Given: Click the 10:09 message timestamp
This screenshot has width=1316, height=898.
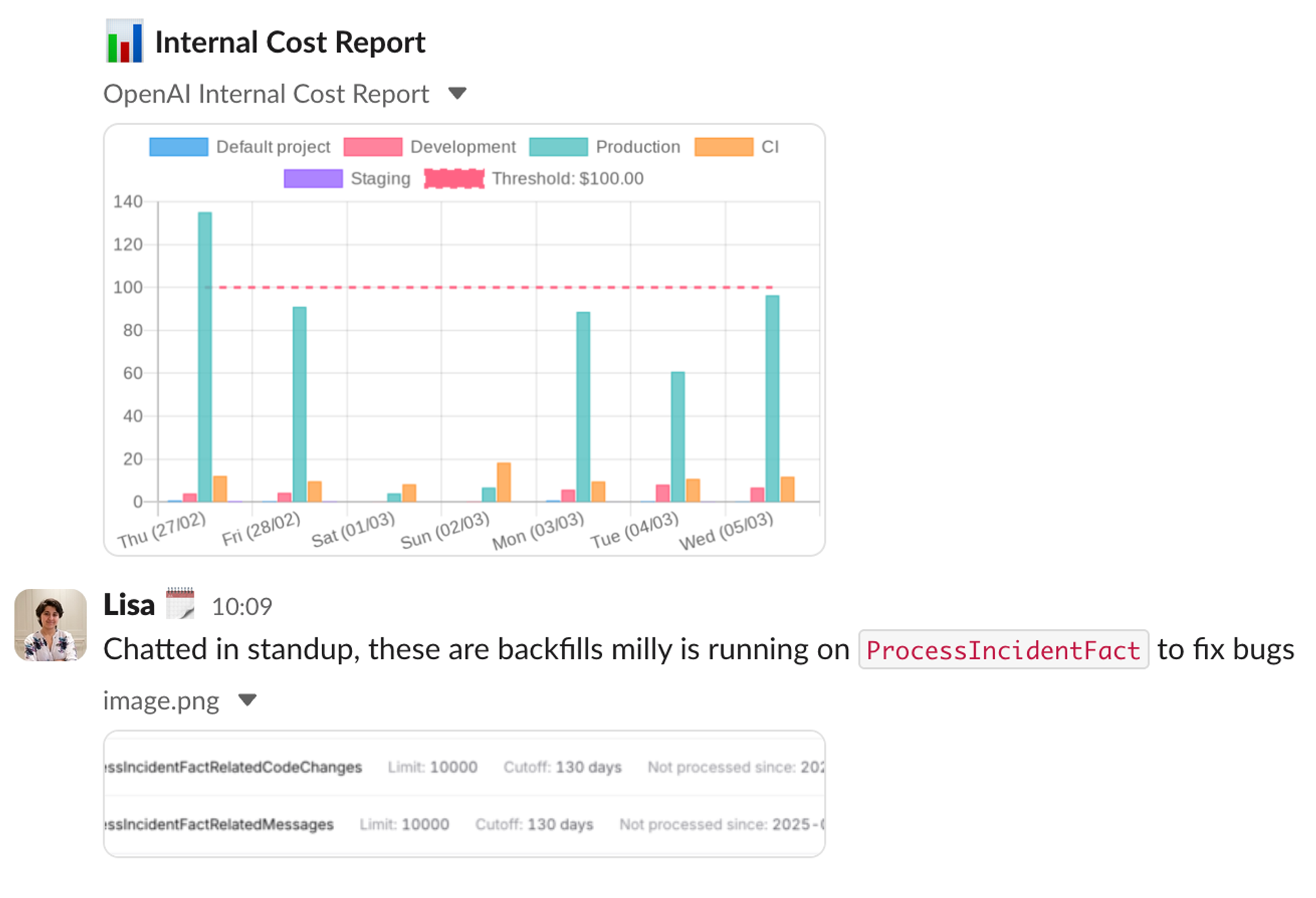Looking at the screenshot, I should click(x=241, y=607).
